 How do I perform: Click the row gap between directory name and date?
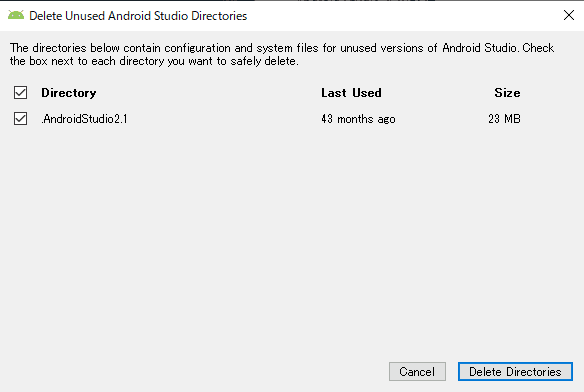click(x=223, y=119)
